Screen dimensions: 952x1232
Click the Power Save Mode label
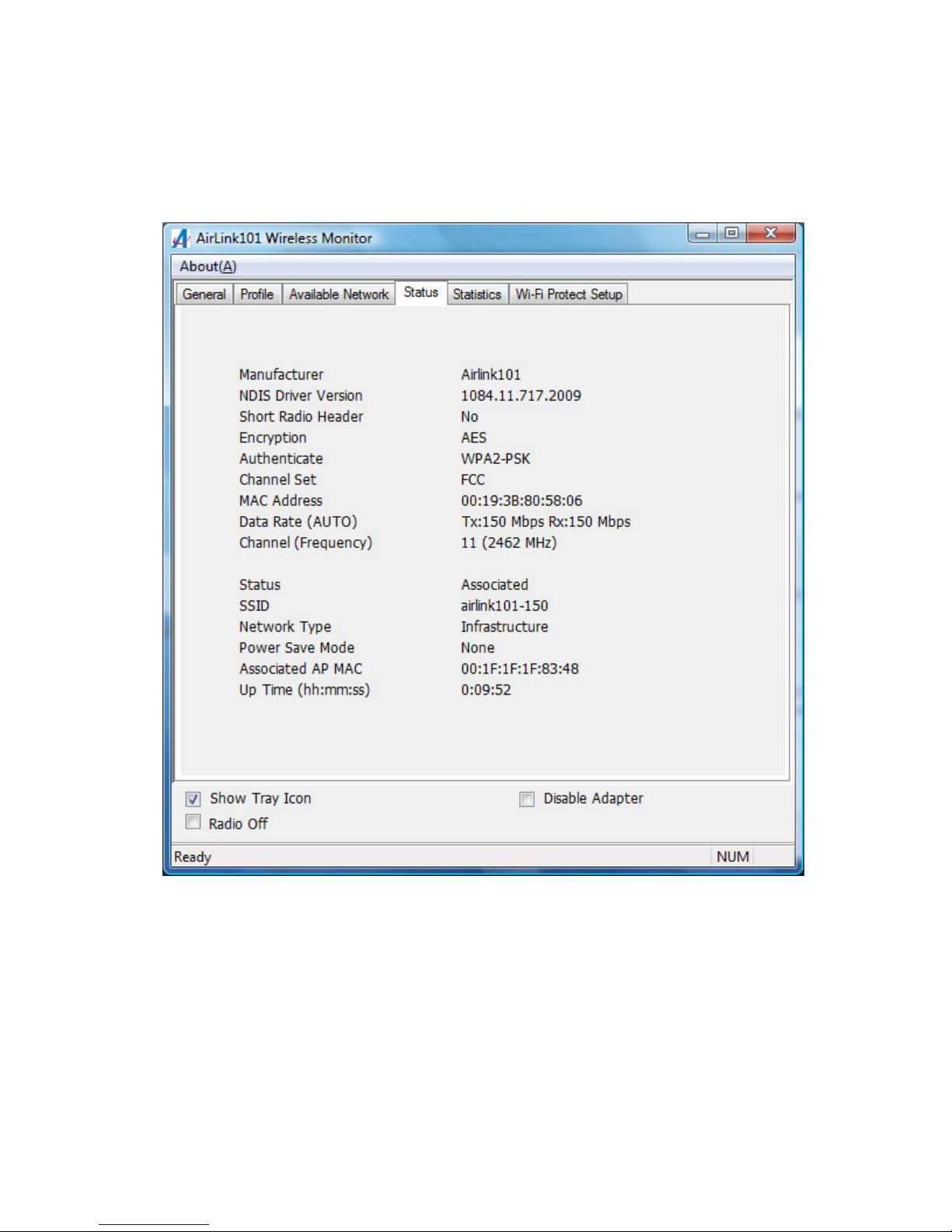(297, 648)
